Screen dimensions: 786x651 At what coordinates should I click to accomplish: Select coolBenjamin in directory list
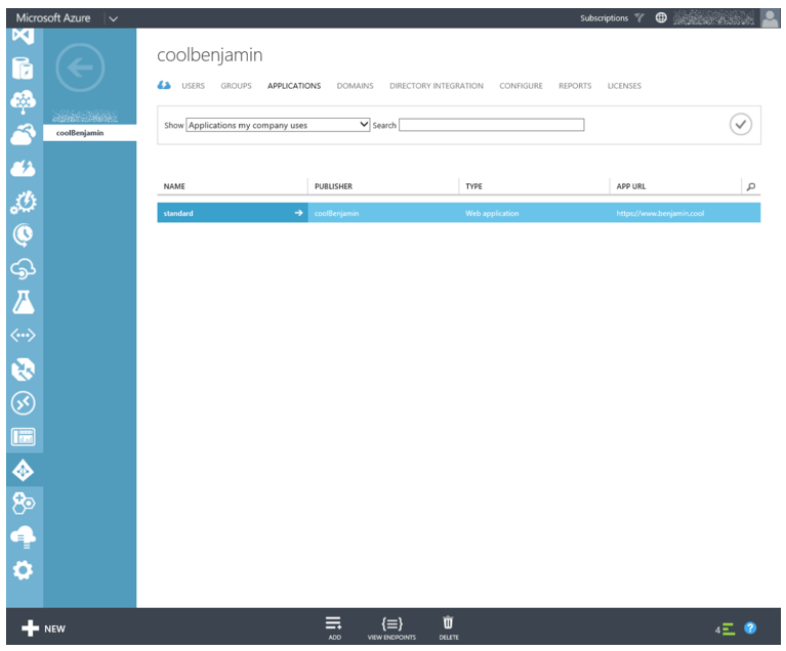(x=90, y=133)
